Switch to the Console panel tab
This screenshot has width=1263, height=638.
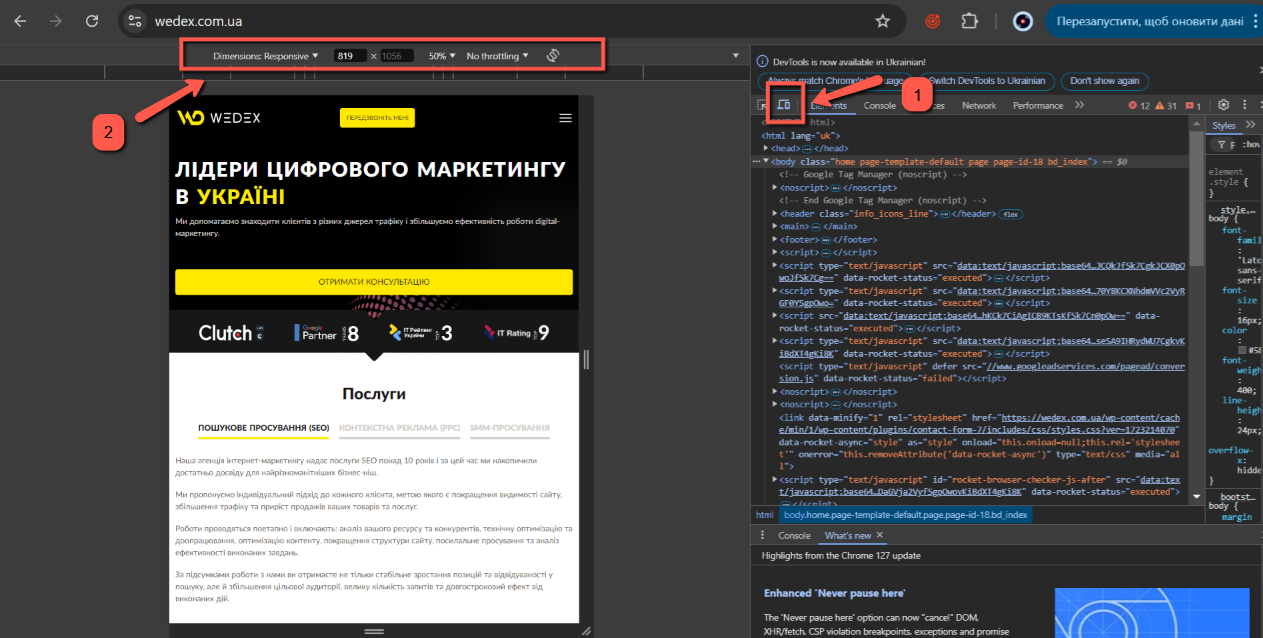point(880,105)
